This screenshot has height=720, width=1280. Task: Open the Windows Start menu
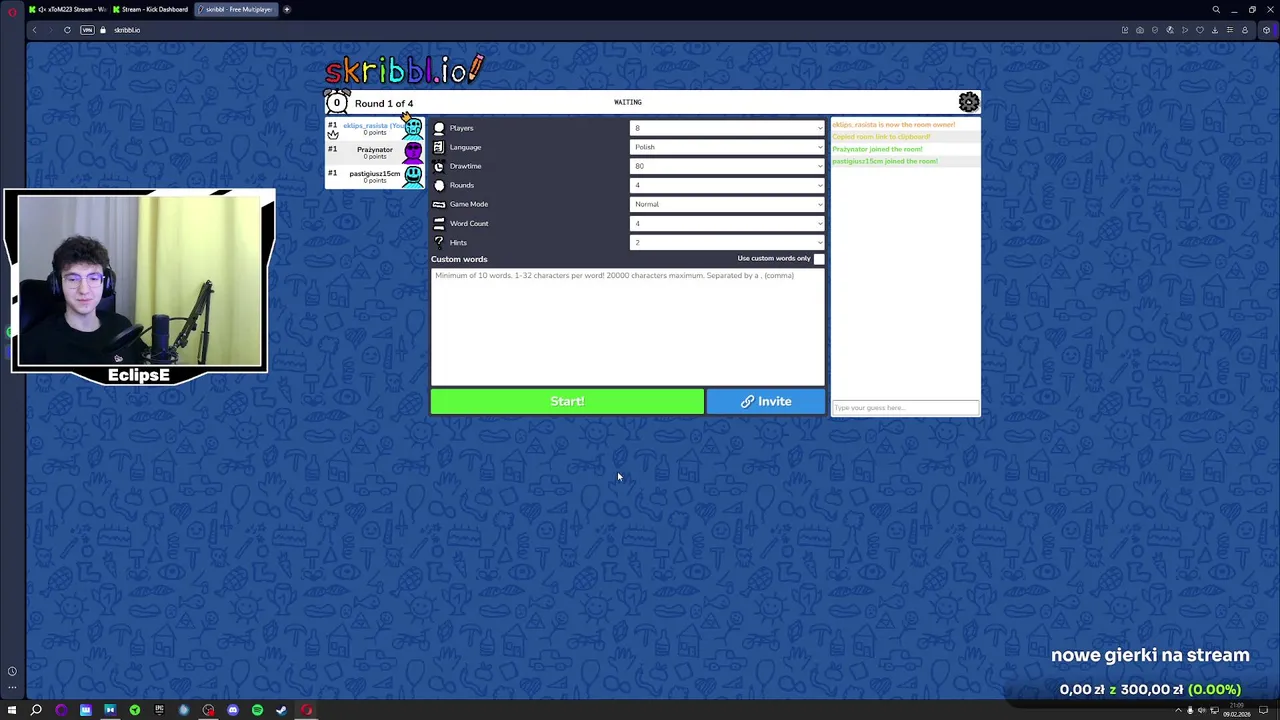point(12,710)
